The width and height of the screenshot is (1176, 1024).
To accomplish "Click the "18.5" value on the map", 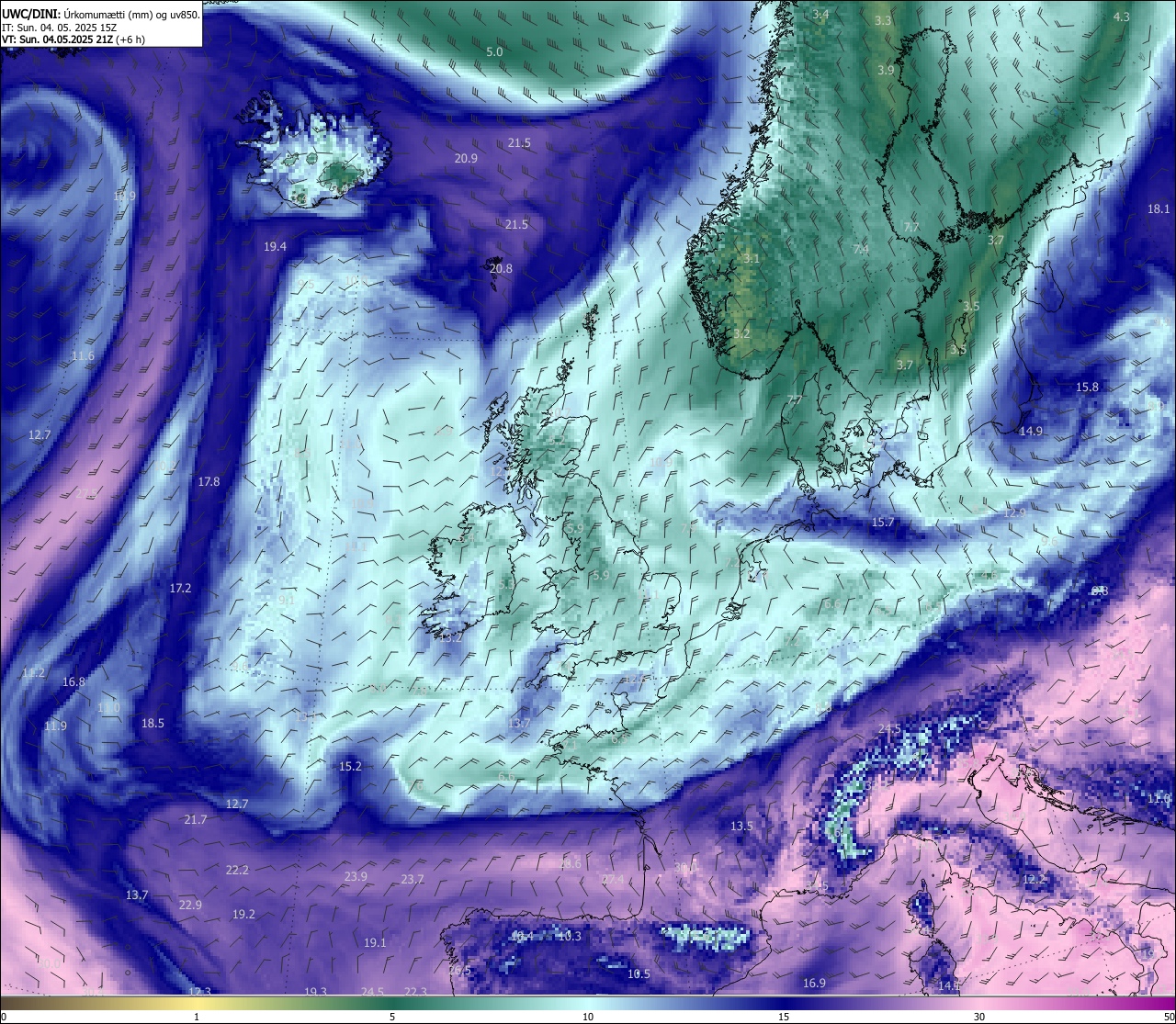I will pos(153,724).
